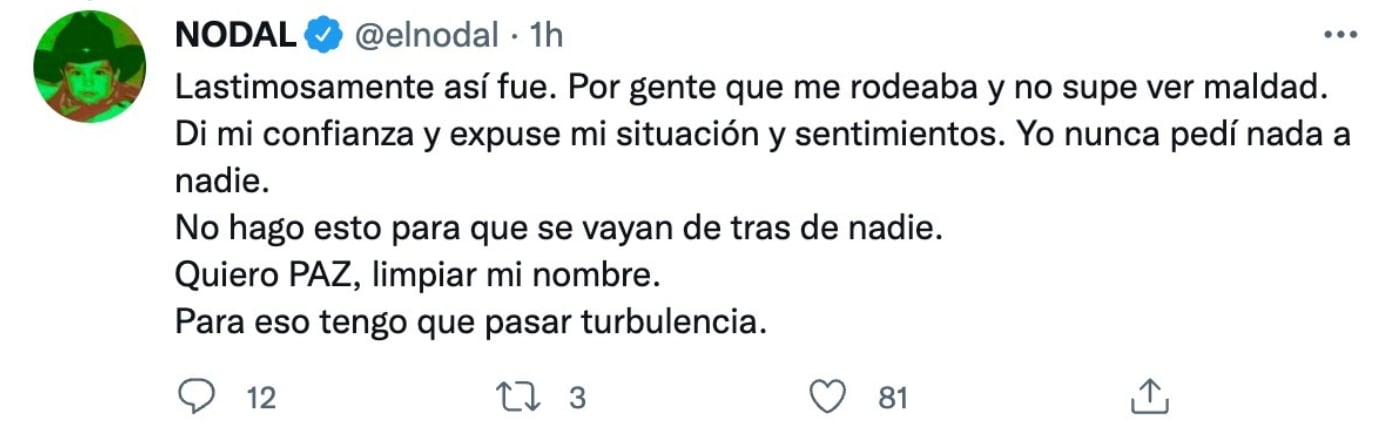This screenshot has height=446, width=1400.
Task: Click the NODAL display name
Action: click(236, 35)
